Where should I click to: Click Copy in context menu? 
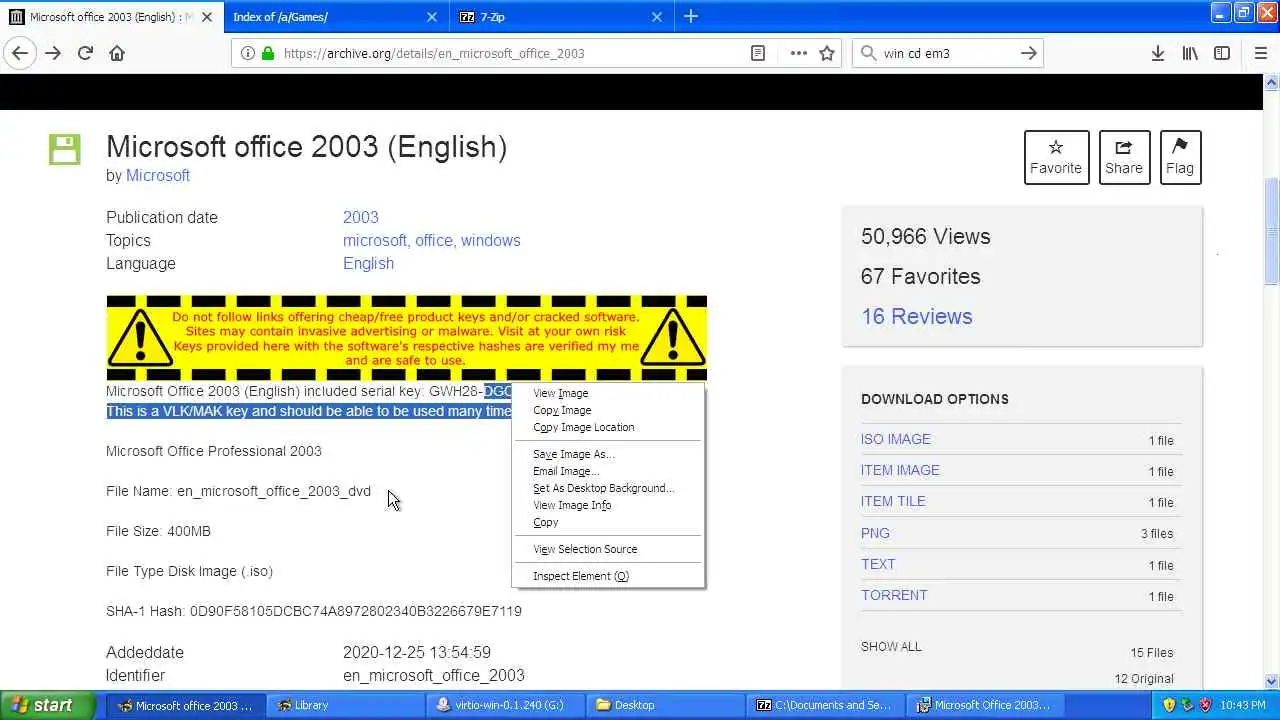point(608,522)
